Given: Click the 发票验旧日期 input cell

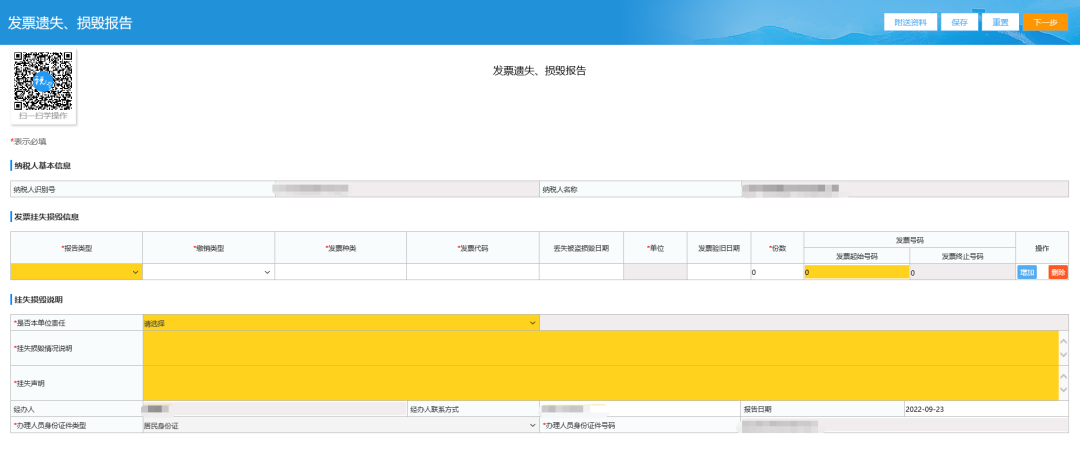Looking at the screenshot, I should tap(718, 272).
